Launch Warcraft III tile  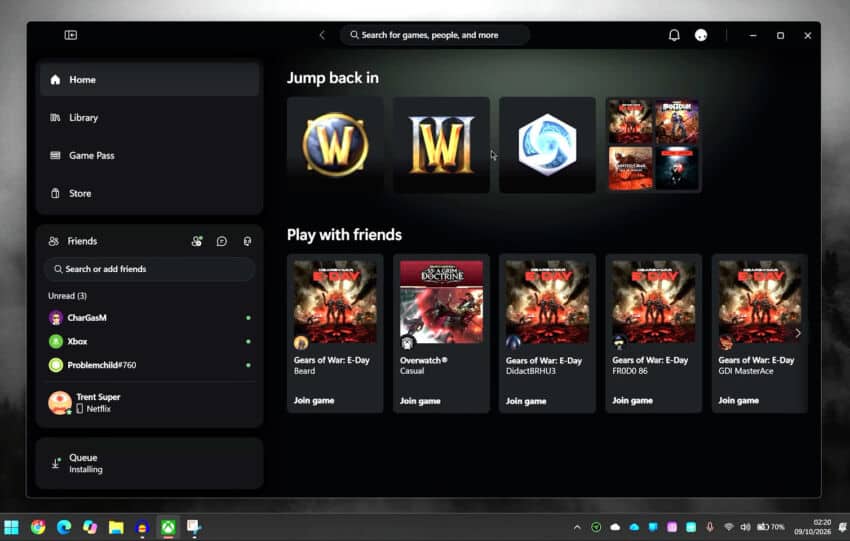coord(441,145)
